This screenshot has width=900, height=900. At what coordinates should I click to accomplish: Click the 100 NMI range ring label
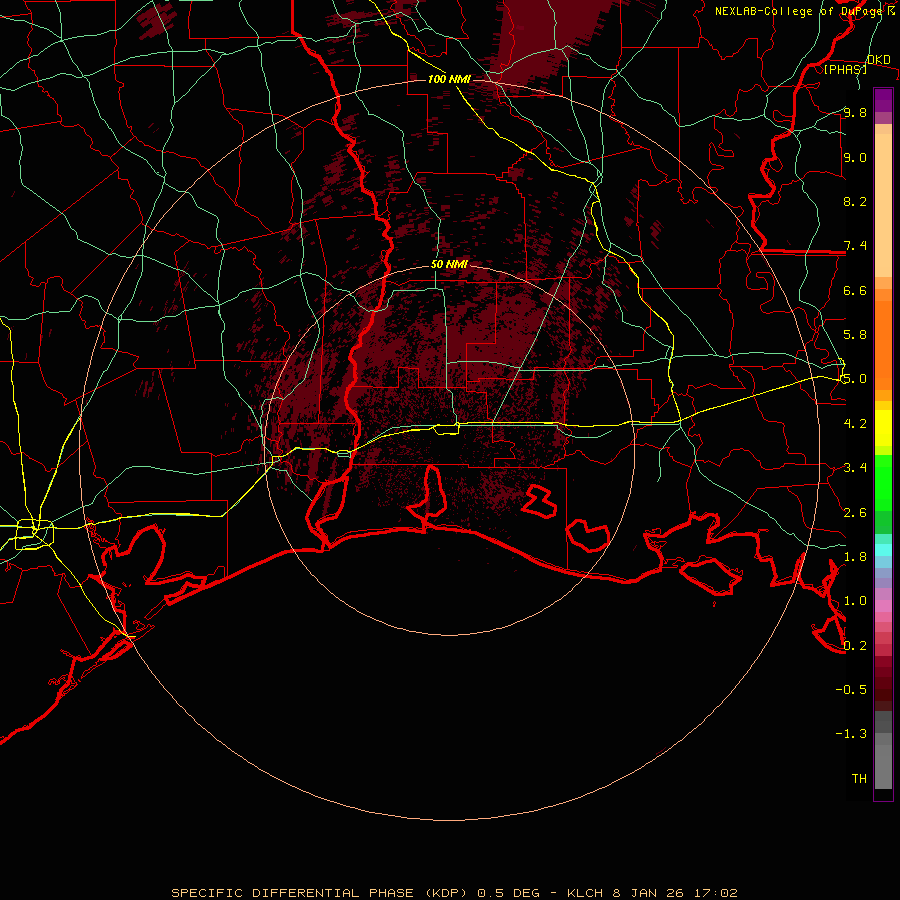pos(449,79)
